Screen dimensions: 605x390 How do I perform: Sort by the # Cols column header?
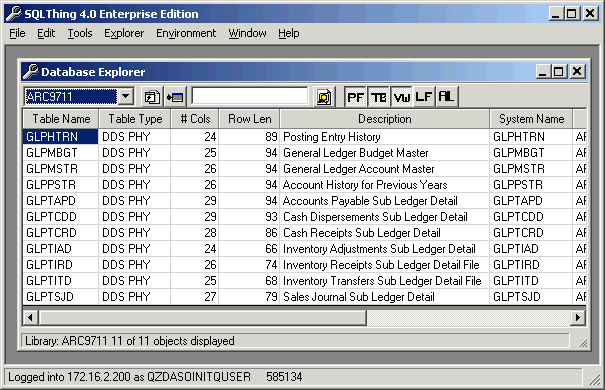click(195, 119)
